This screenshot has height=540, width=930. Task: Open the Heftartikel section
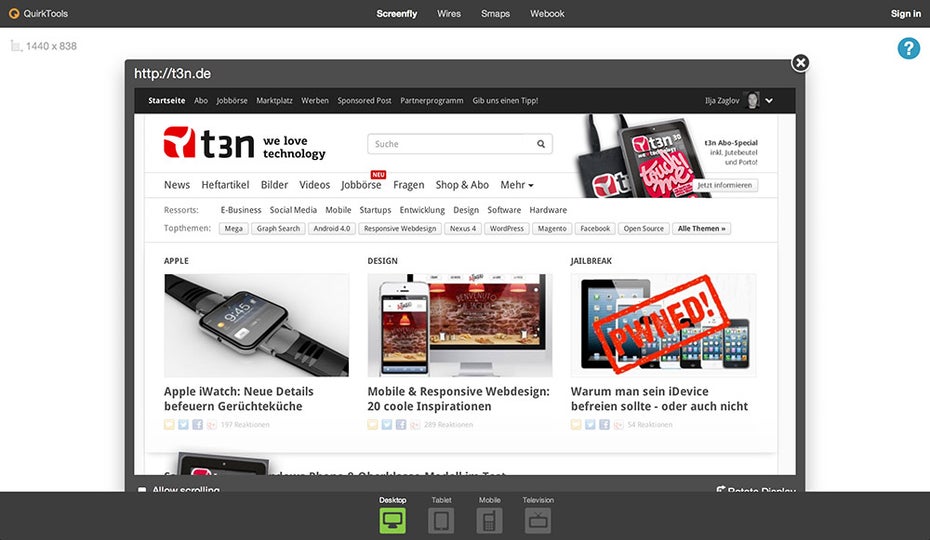click(225, 185)
